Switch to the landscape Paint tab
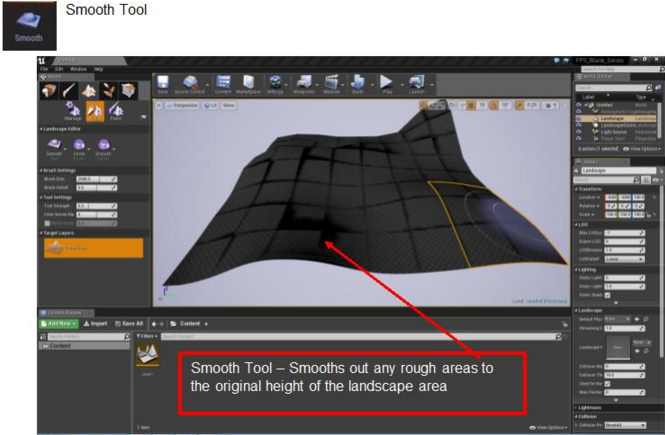This screenshot has width=665, height=435. click(116, 111)
